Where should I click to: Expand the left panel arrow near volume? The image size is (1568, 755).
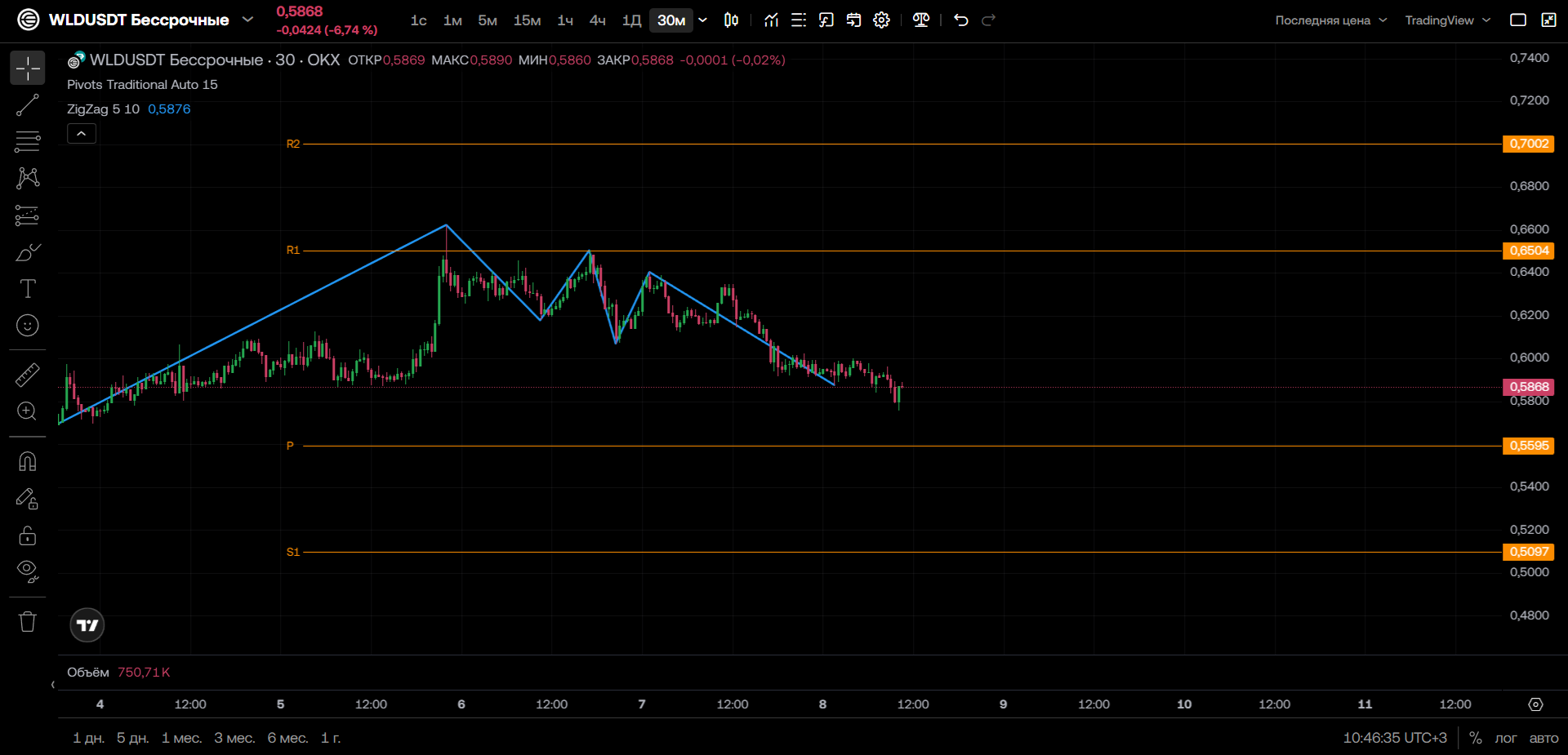tap(53, 685)
